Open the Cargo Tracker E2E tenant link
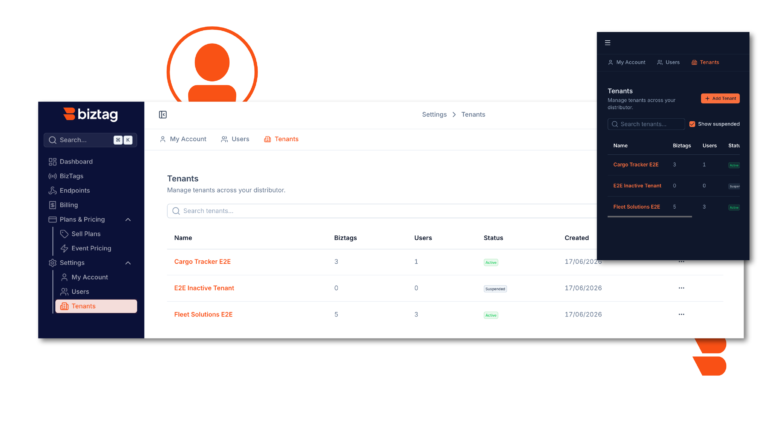 coord(202,262)
